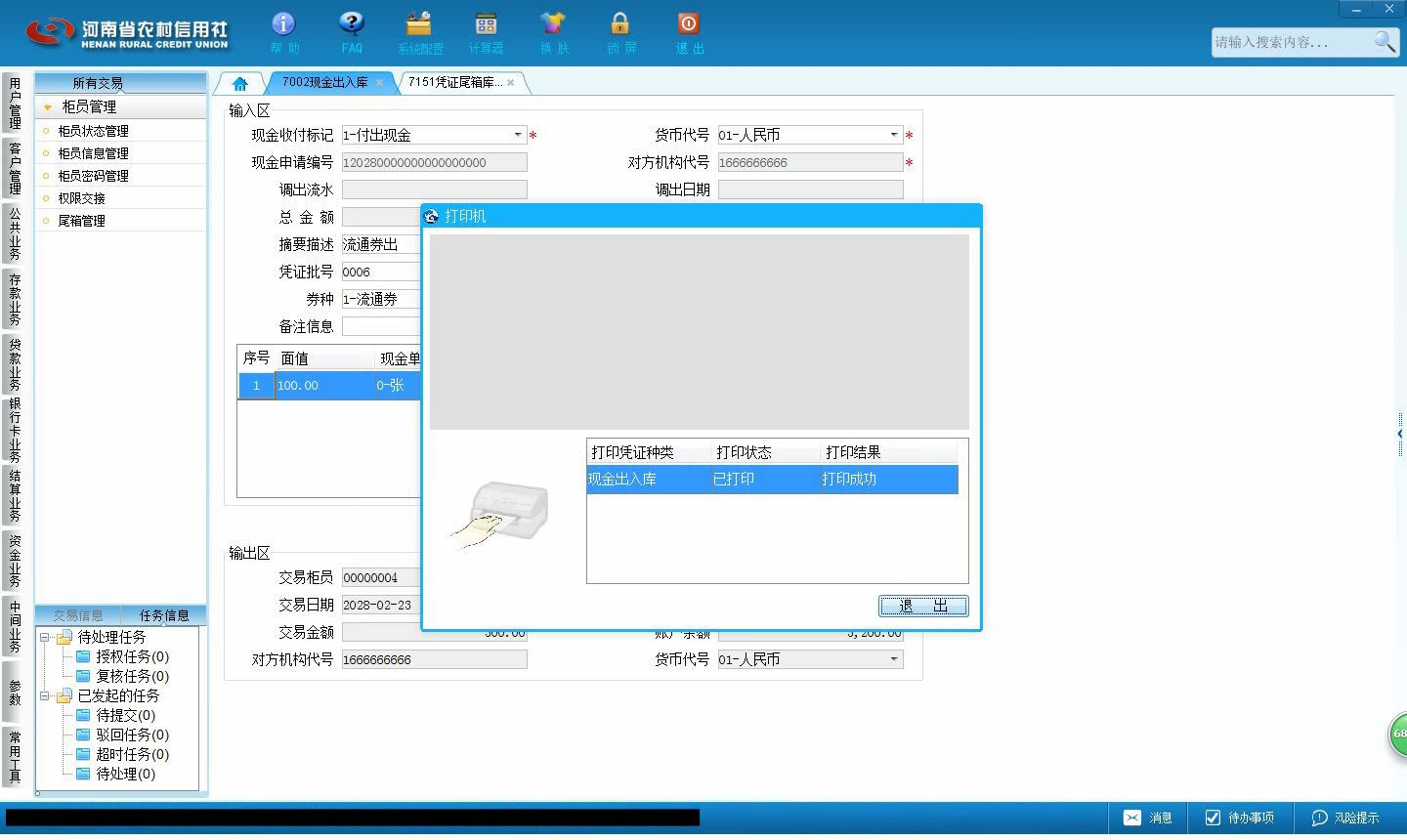Switch to 任务信息 tab
This screenshot has width=1407, height=840.
click(x=164, y=615)
